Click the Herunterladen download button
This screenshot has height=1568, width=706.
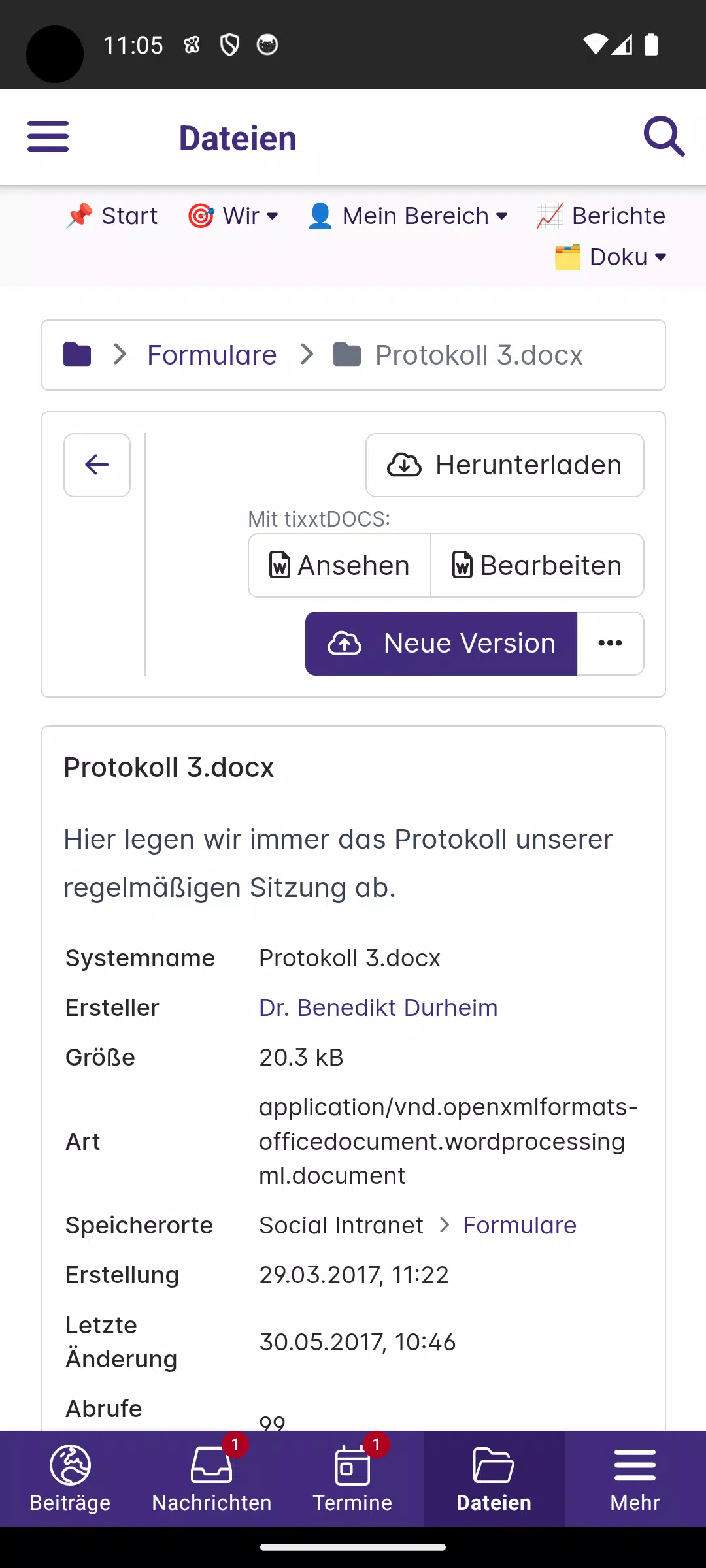tap(505, 465)
